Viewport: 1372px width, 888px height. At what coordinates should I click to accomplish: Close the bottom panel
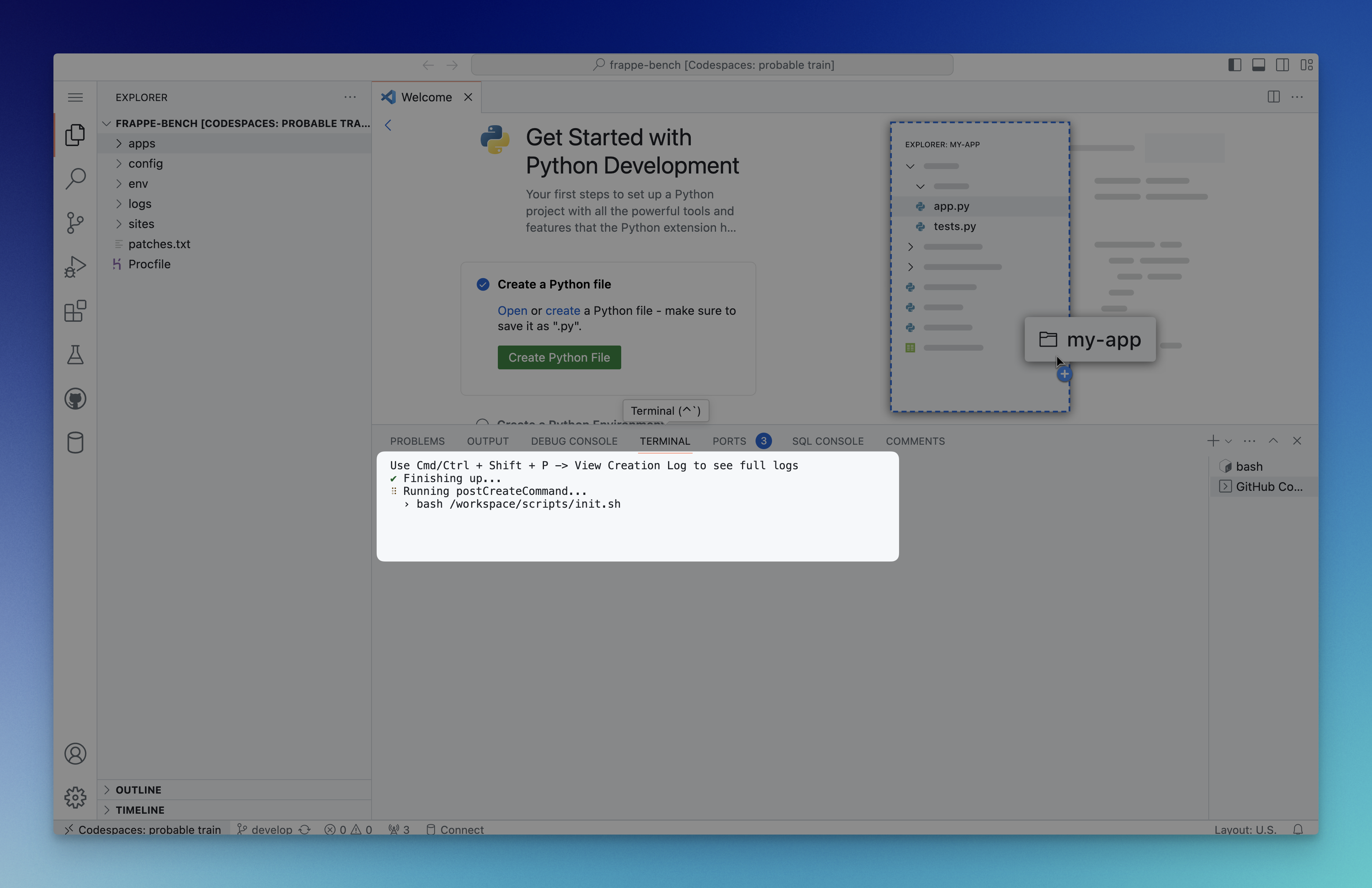pyautogui.click(x=1297, y=441)
